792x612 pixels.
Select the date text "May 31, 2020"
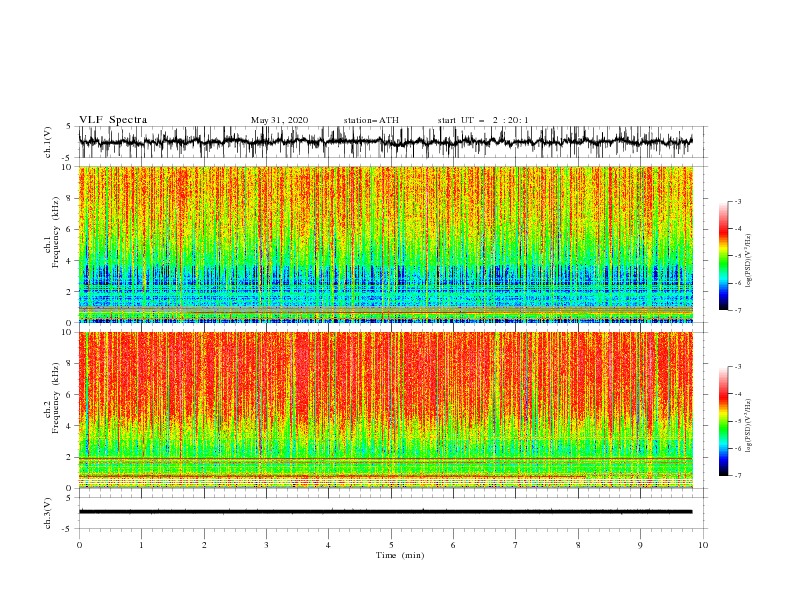[279, 120]
